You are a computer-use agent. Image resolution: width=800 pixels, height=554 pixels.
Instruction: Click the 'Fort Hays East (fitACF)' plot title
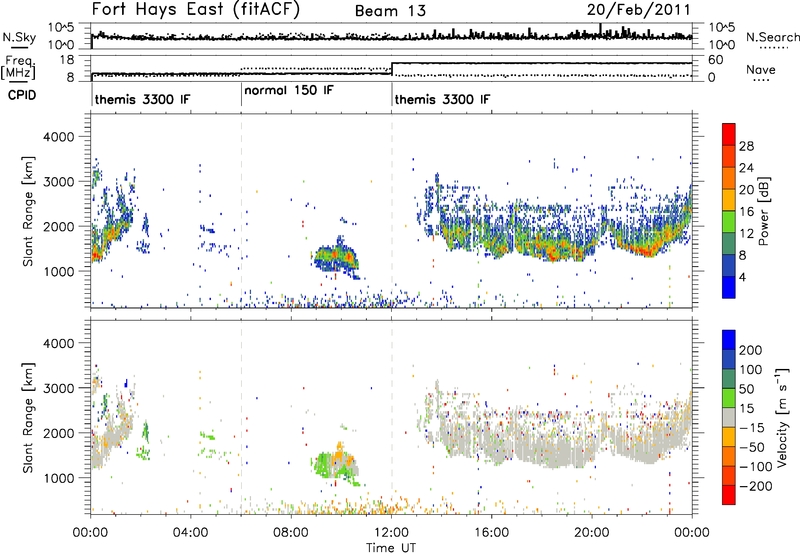point(196,10)
